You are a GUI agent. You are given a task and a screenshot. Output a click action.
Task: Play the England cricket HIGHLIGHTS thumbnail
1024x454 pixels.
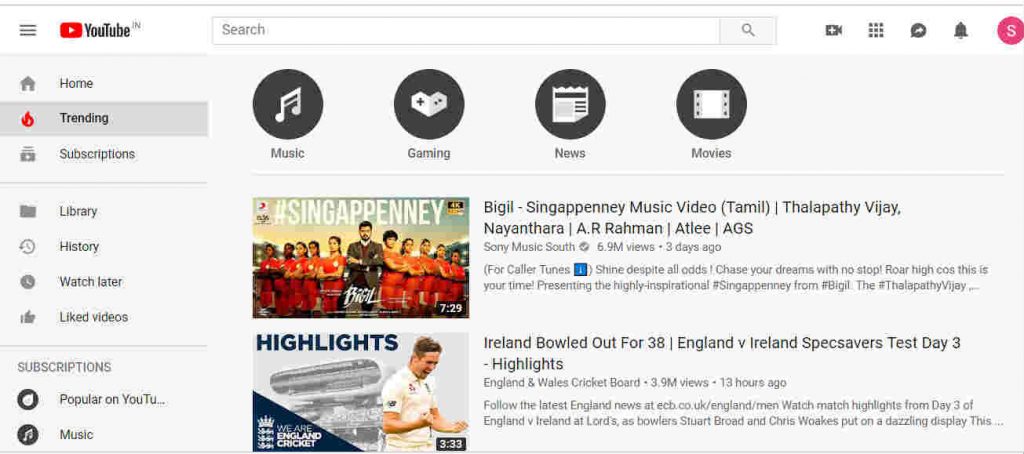click(360, 392)
